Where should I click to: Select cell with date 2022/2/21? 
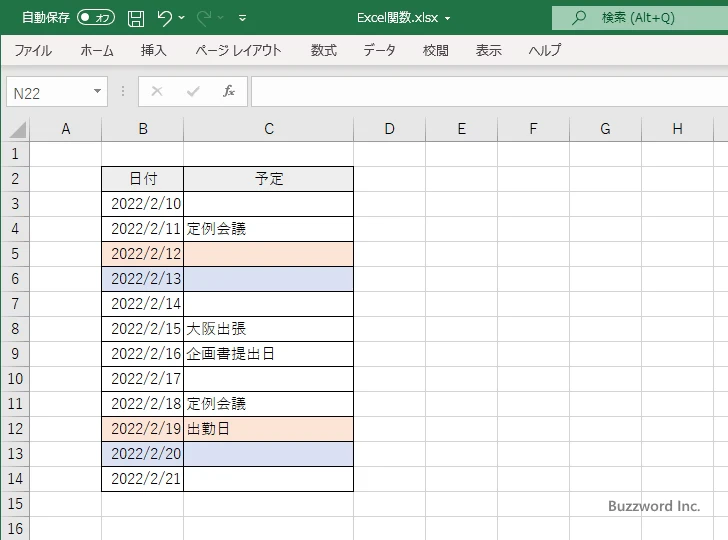pos(143,479)
